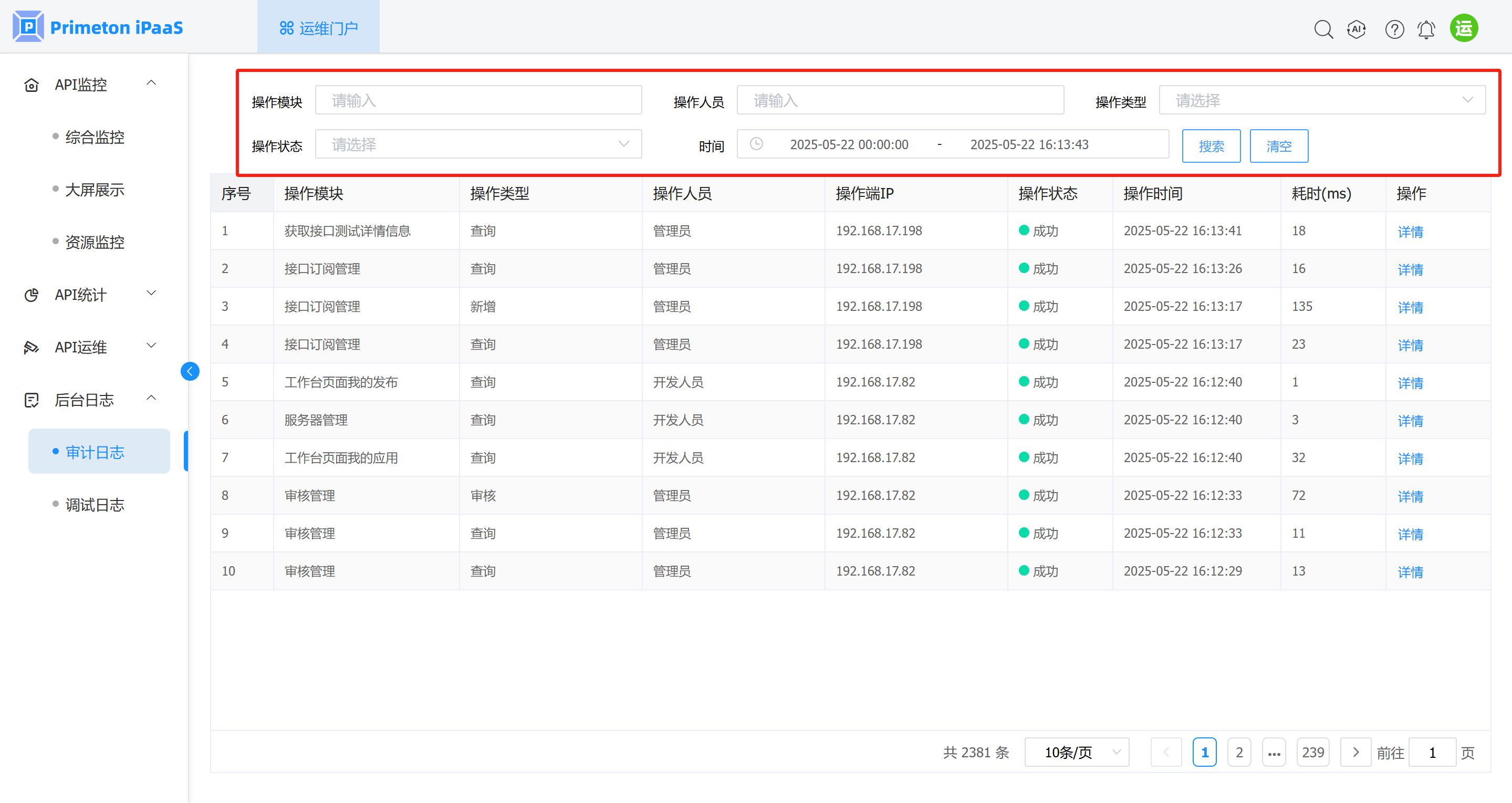1512x803 pixels.
Task: Switch to the 运维门户 tab
Action: [318, 28]
